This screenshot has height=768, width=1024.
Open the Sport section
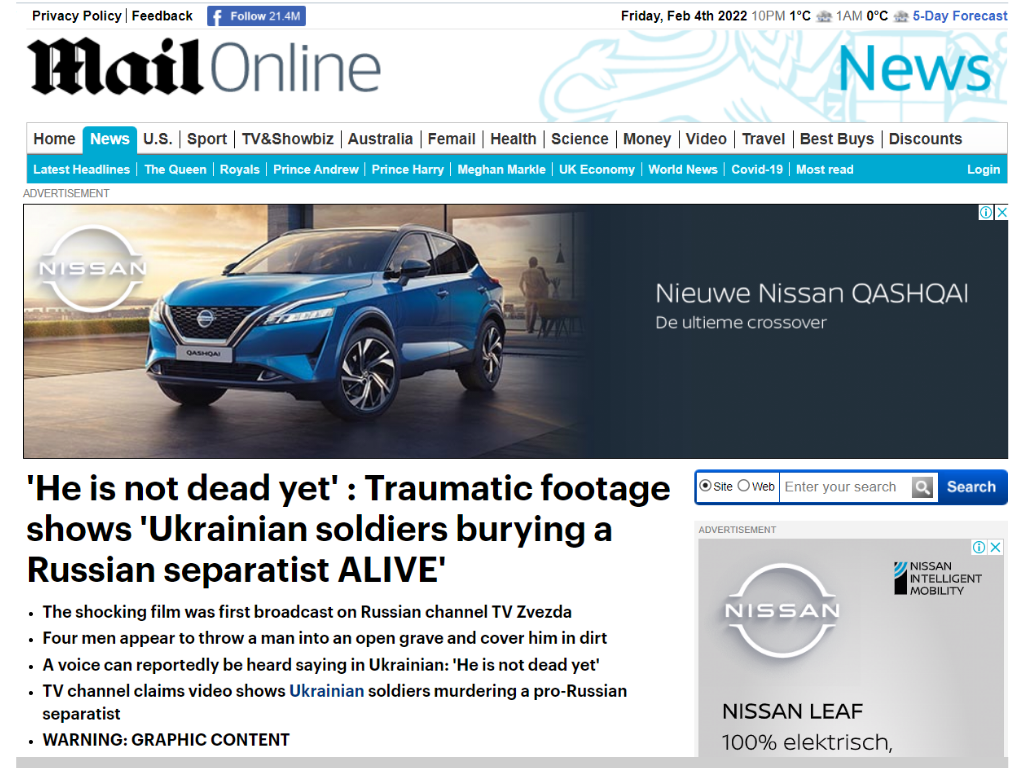[206, 139]
